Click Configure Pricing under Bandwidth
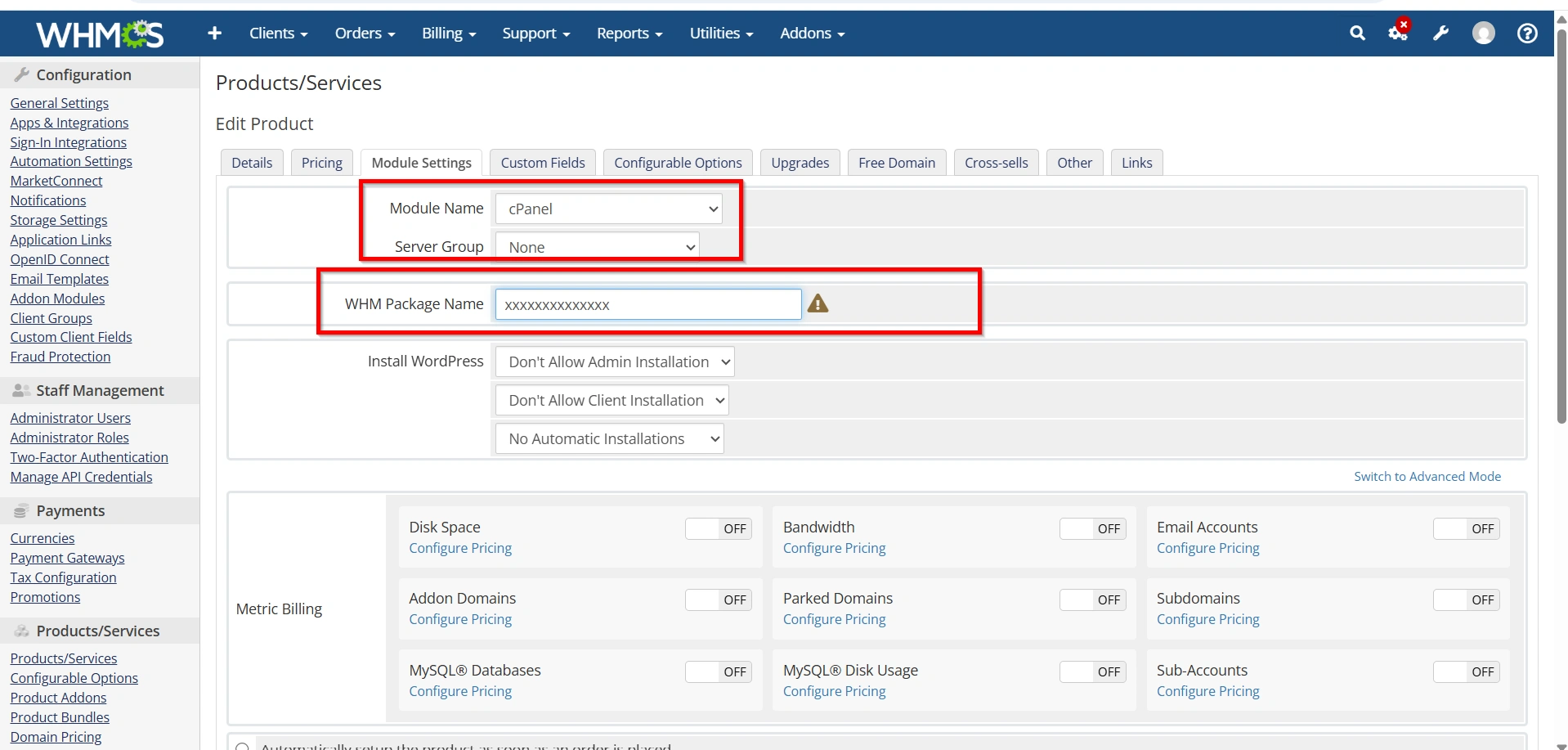 [x=834, y=548]
